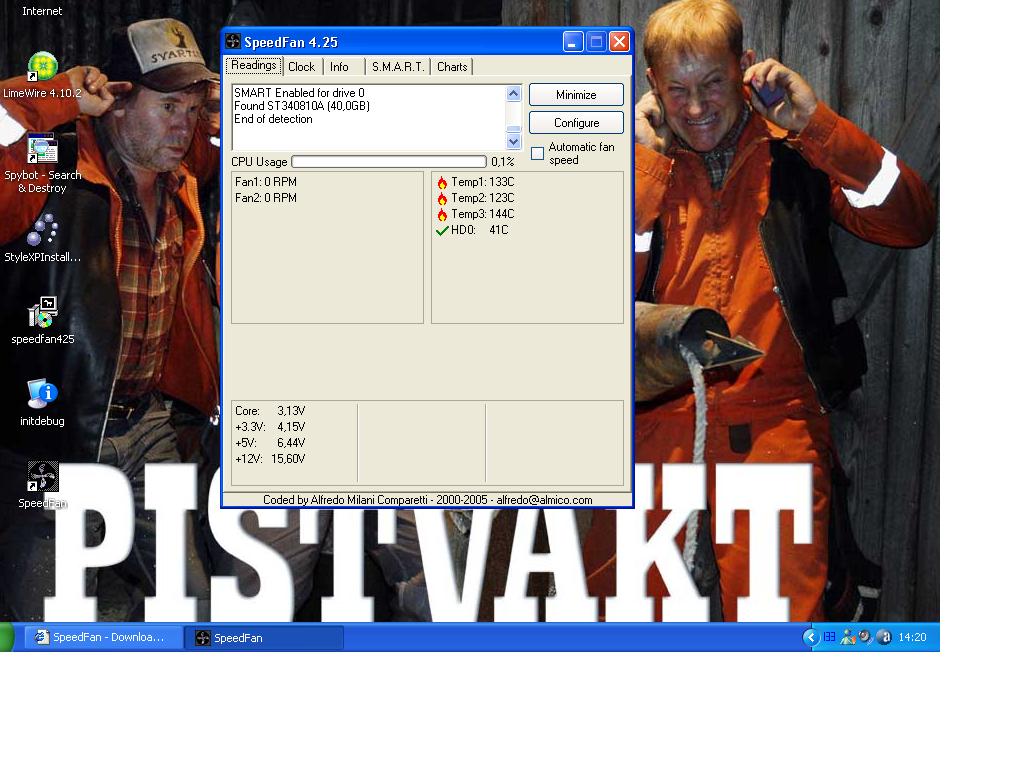The width and height of the screenshot is (1024, 768).
Task: Click the 'Fan2: 0 RPM' reading
Action: [266, 198]
